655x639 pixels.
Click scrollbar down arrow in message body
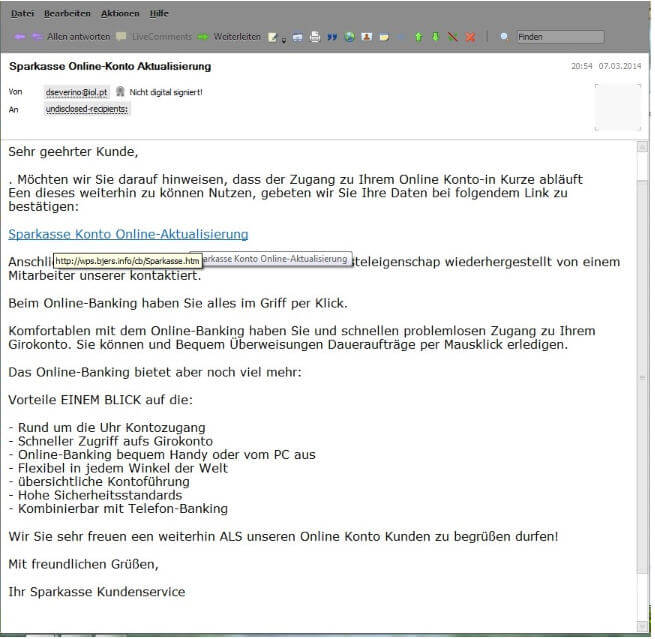pyautogui.click(x=642, y=626)
